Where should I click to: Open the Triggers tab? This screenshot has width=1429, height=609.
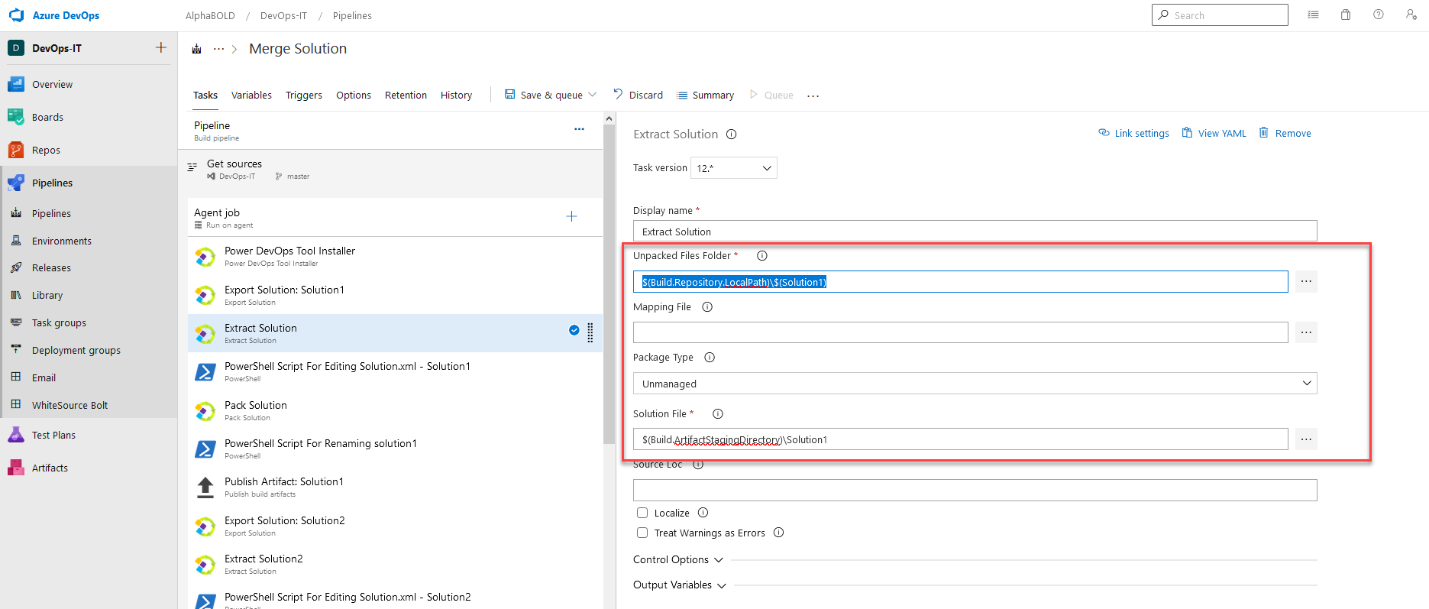pyautogui.click(x=303, y=95)
